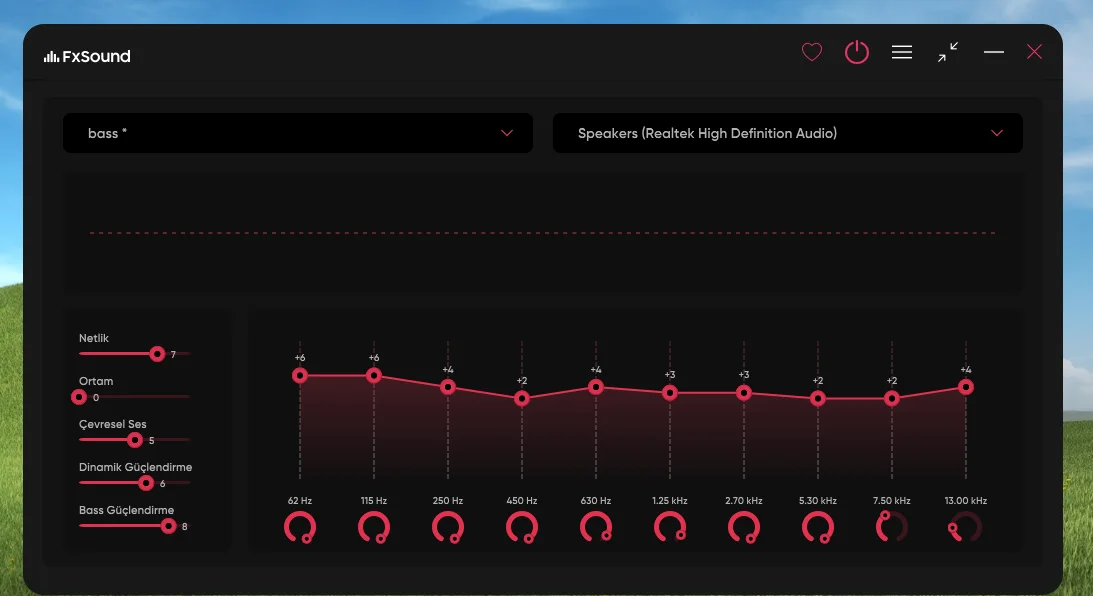Click the heart donate icon
This screenshot has height=596, width=1093.
(x=811, y=52)
